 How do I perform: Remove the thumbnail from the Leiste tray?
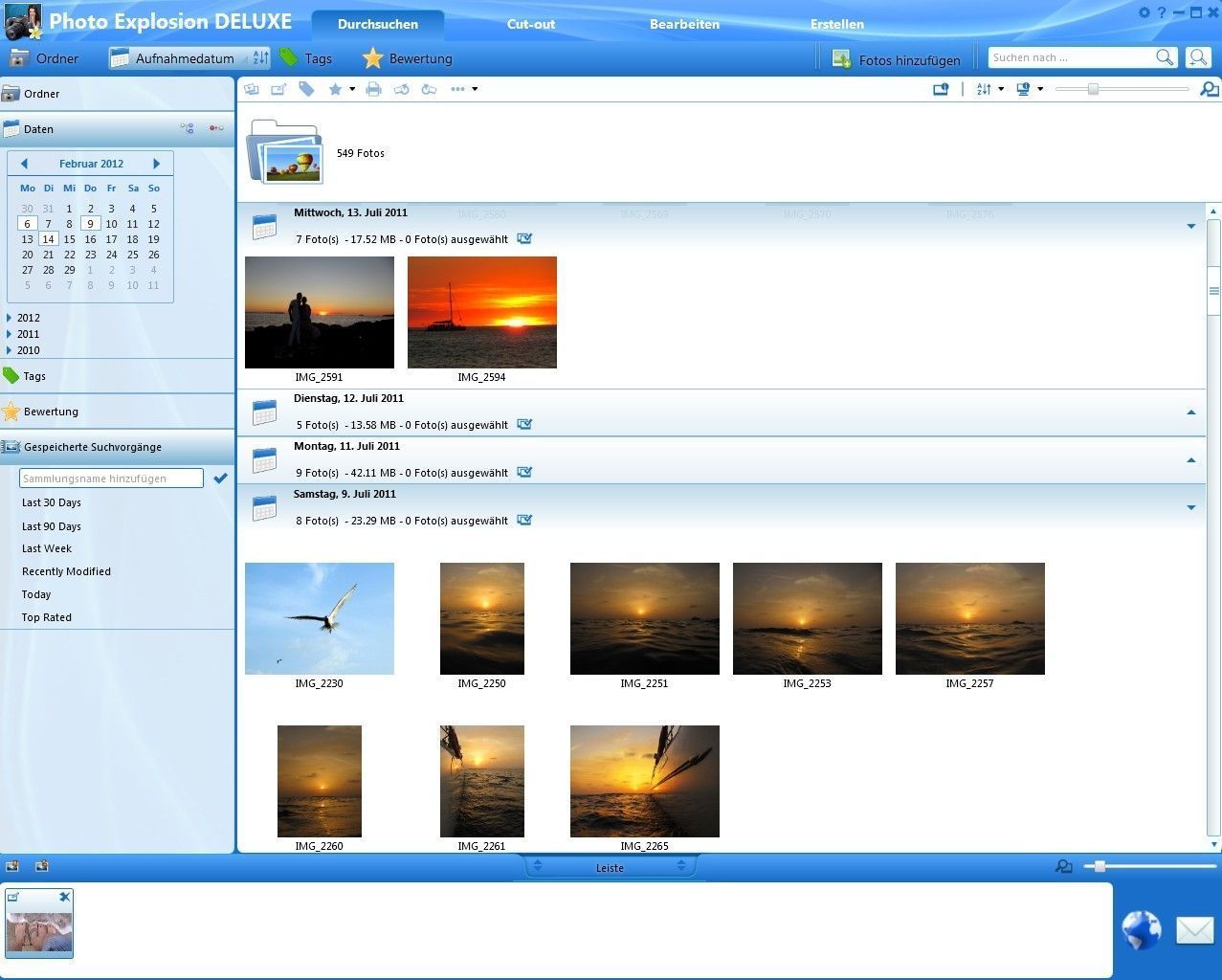(x=64, y=897)
